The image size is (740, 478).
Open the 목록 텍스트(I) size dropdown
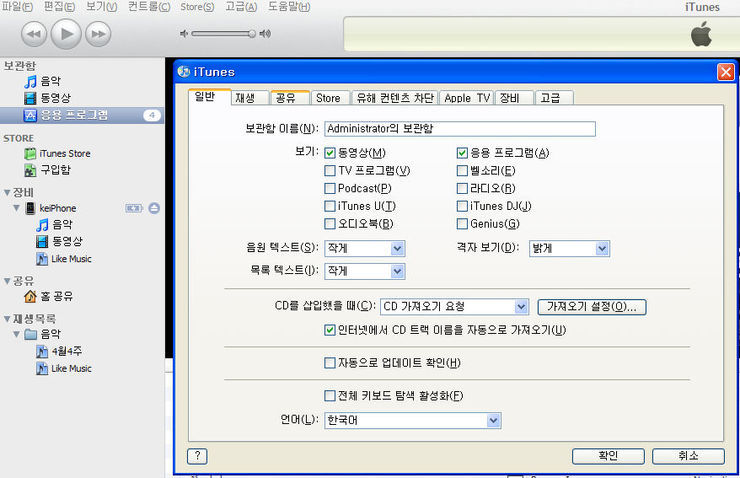point(365,271)
